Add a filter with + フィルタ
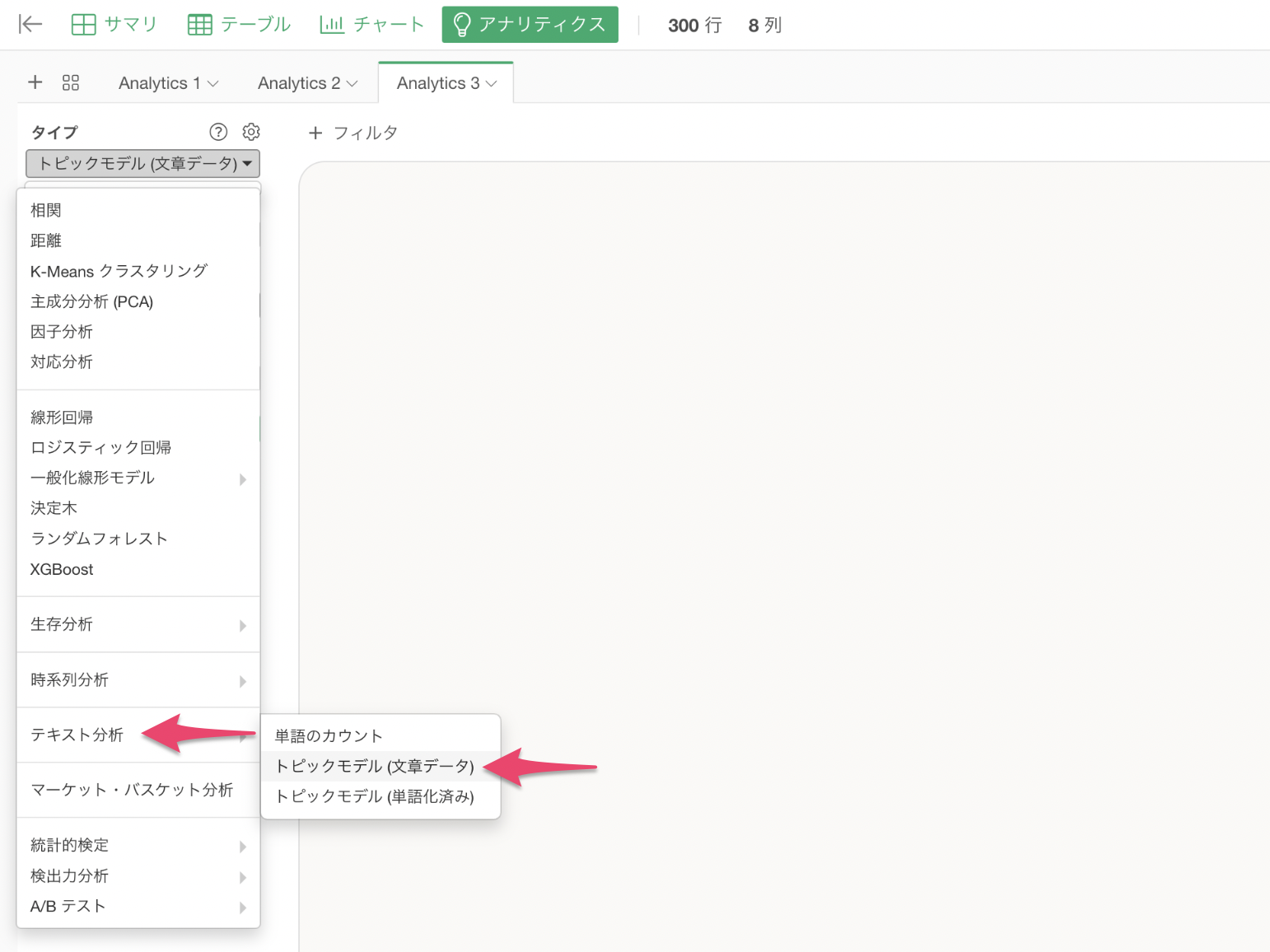Screen dimensions: 1270x952 (353, 133)
